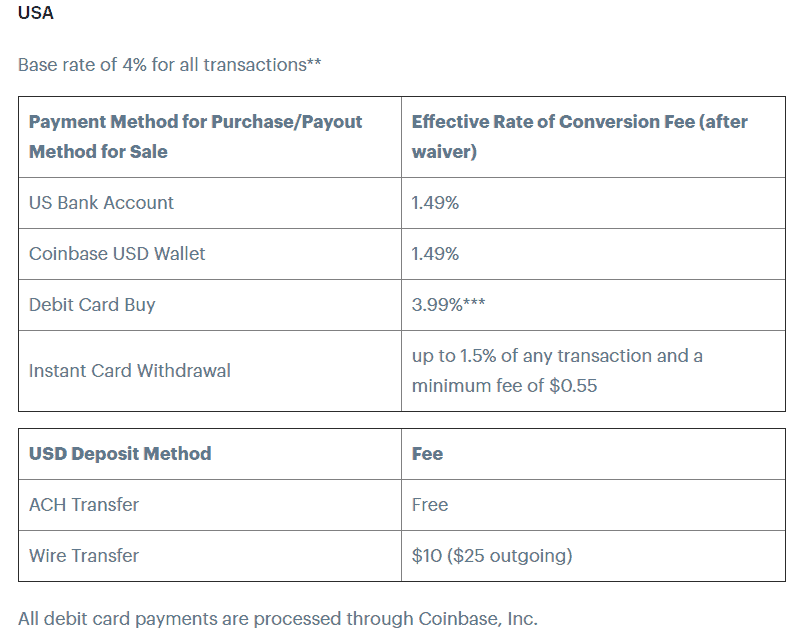The height and width of the screenshot is (641, 811).
Task: Select the USD Deposit Method header
Action: point(120,454)
